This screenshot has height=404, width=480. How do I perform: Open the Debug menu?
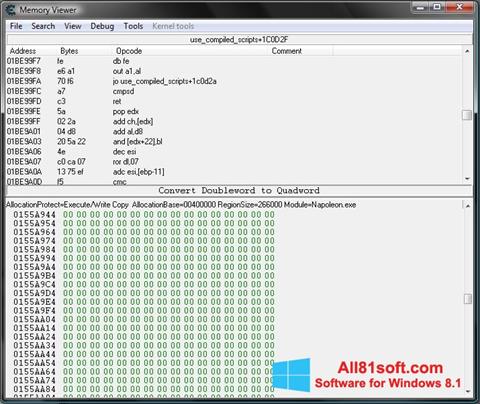[x=102, y=26]
